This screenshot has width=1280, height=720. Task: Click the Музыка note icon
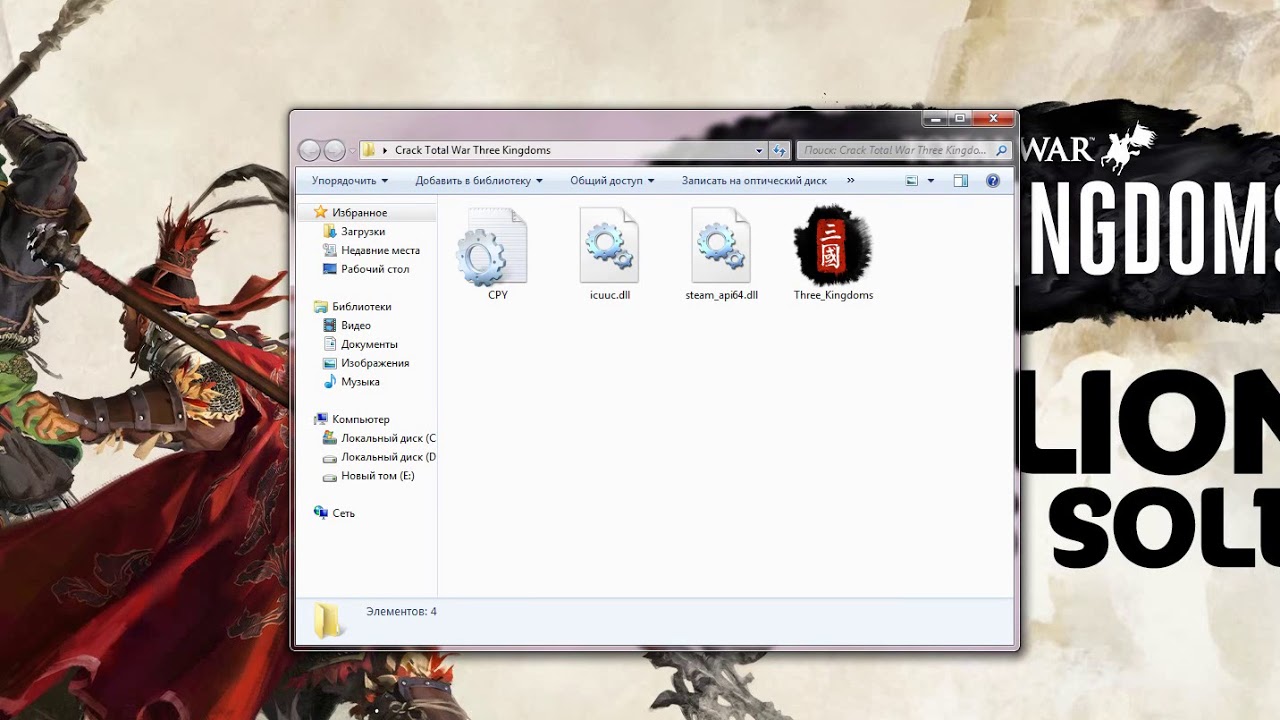pyautogui.click(x=330, y=382)
